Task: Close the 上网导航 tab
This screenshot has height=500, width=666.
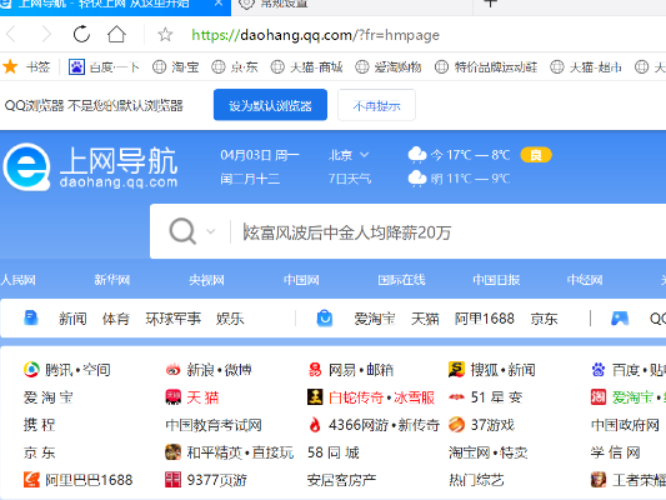Action: (x=218, y=4)
